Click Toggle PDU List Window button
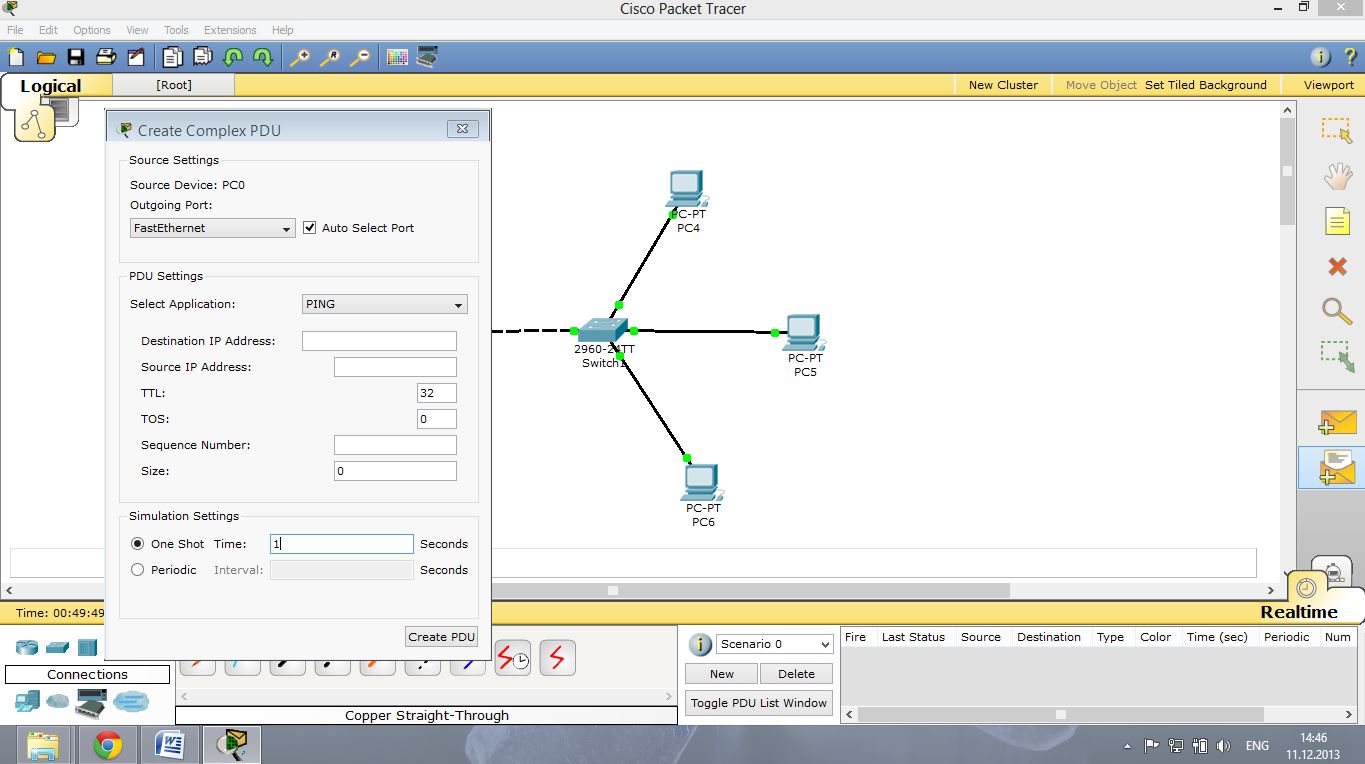 [x=759, y=703]
